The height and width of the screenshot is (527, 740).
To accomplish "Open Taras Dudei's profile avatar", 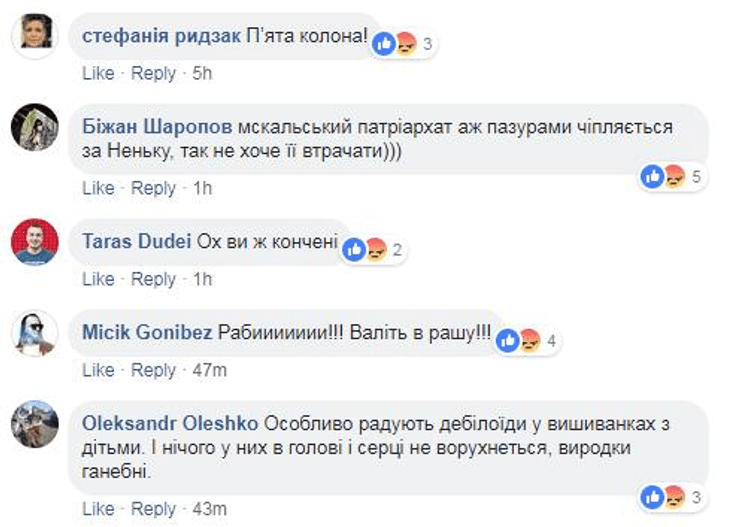I will (x=34, y=242).
